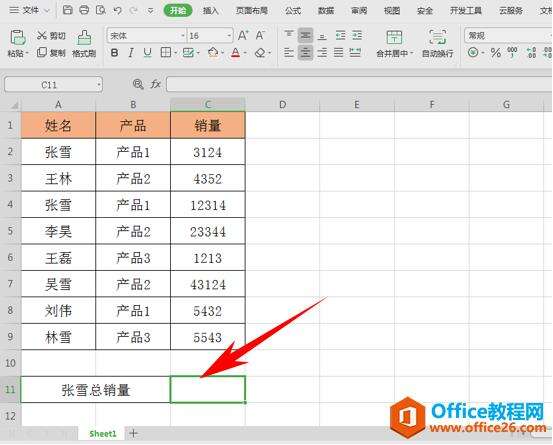Click the increase decimal icon
This screenshot has width=553, height=445.
[531, 53]
